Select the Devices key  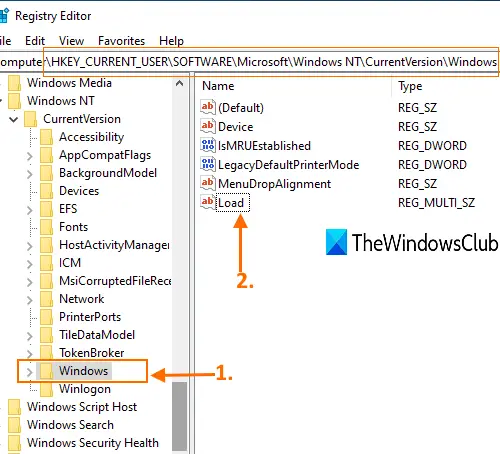[x=79, y=191]
